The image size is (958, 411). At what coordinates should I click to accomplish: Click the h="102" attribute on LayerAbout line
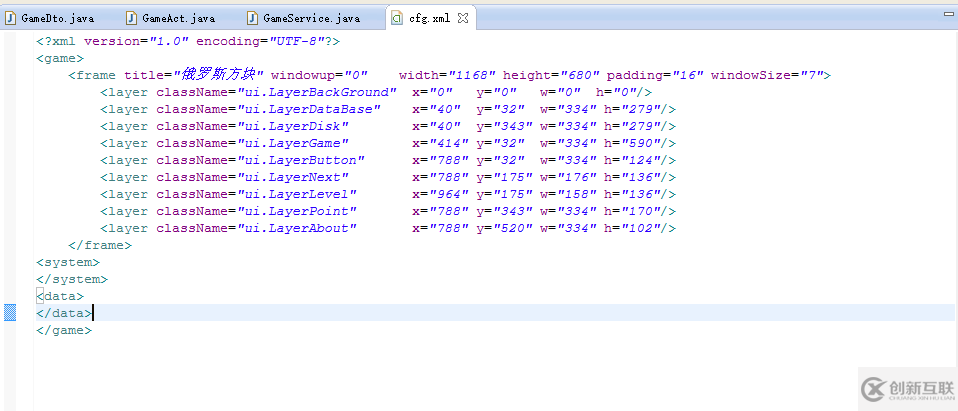pos(633,230)
